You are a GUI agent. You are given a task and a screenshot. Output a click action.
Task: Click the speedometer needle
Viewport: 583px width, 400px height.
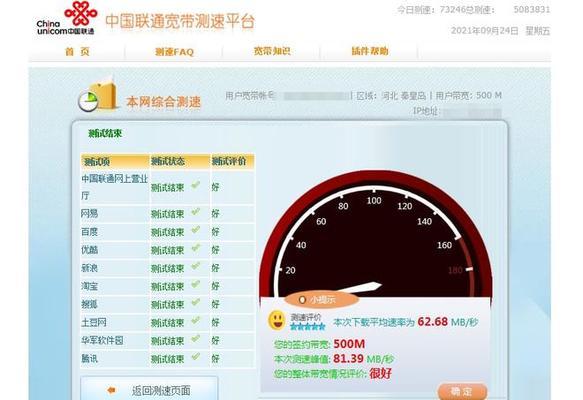click(359, 288)
